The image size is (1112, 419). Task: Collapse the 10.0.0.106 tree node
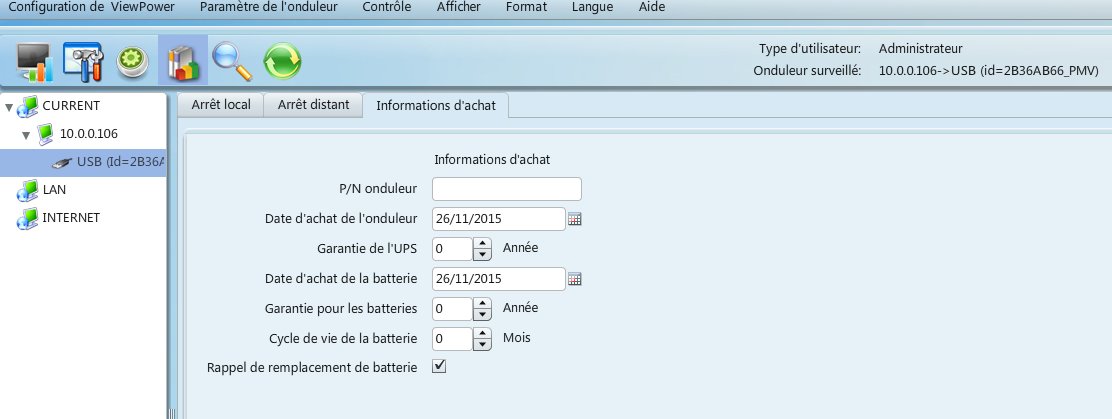[x=26, y=134]
